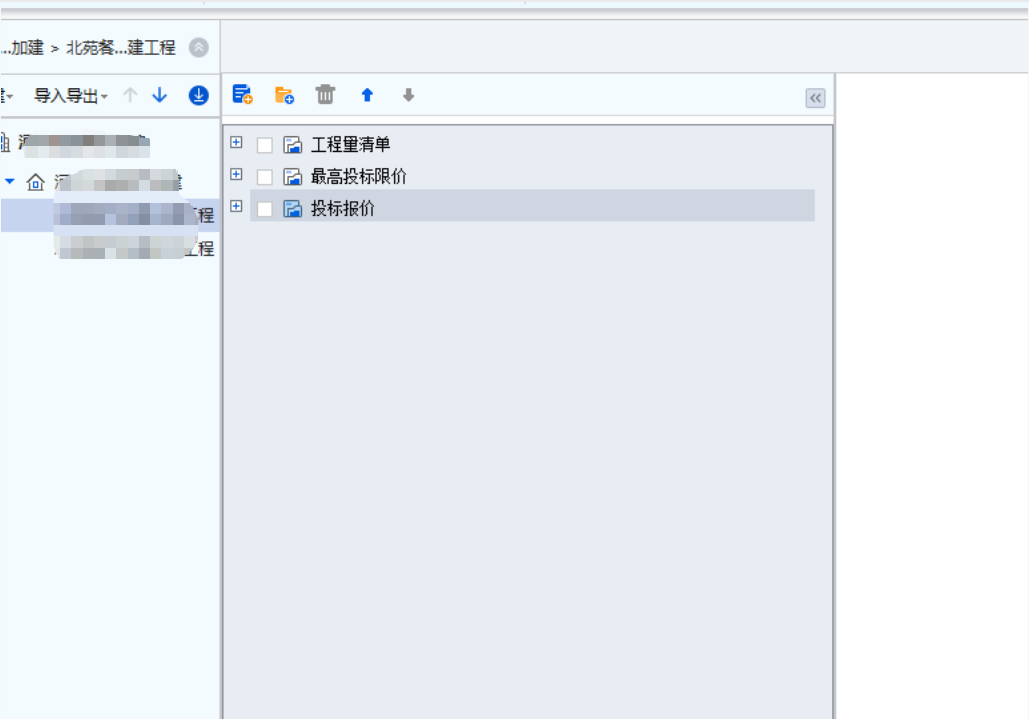
Task: Click the gray move down arrow
Action: pos(408,95)
